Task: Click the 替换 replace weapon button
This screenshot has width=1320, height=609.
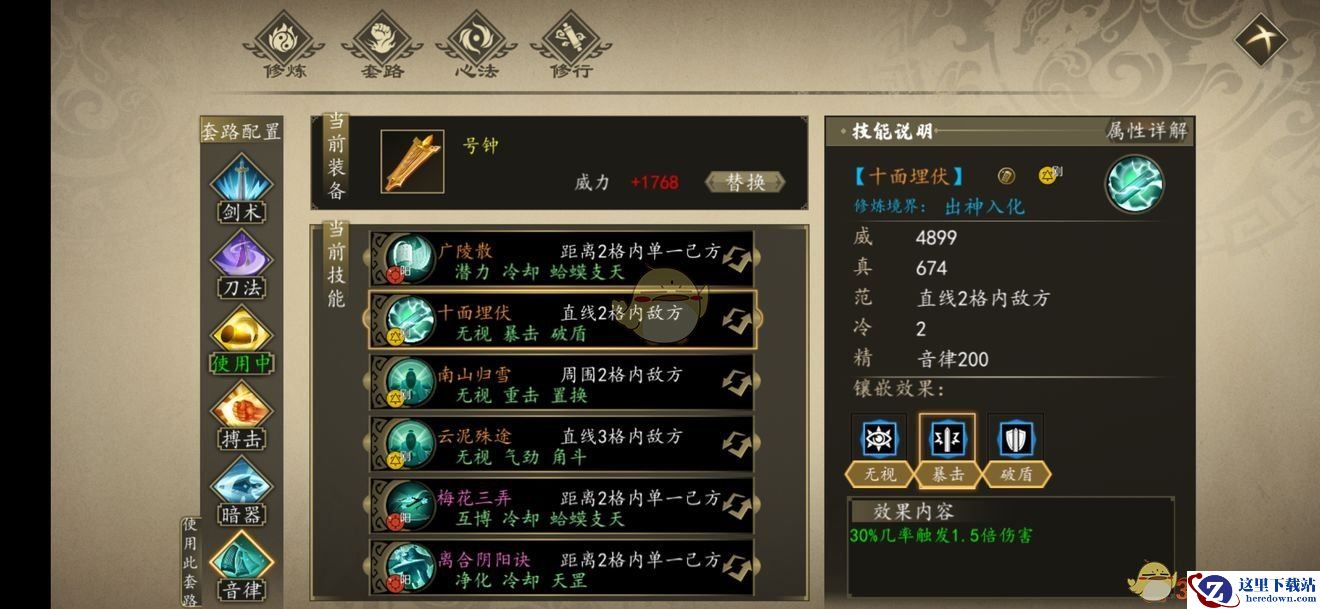Action: 745,182
